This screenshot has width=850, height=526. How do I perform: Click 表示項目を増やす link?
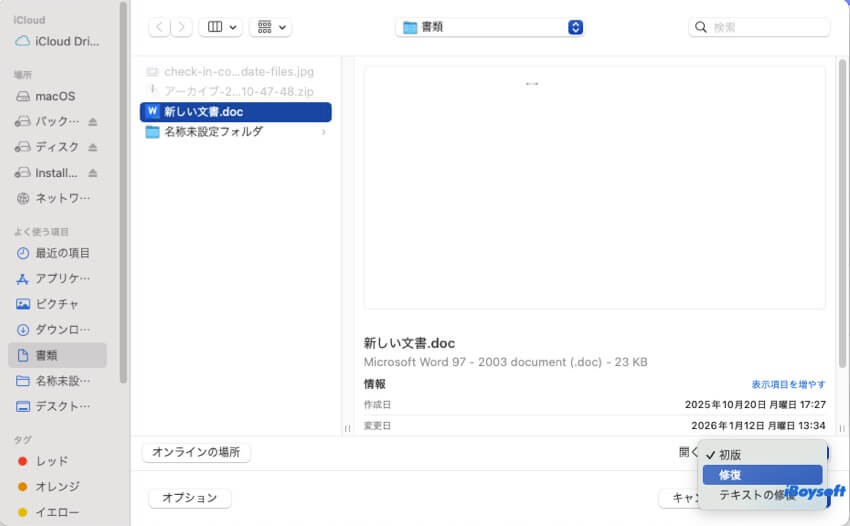788,384
